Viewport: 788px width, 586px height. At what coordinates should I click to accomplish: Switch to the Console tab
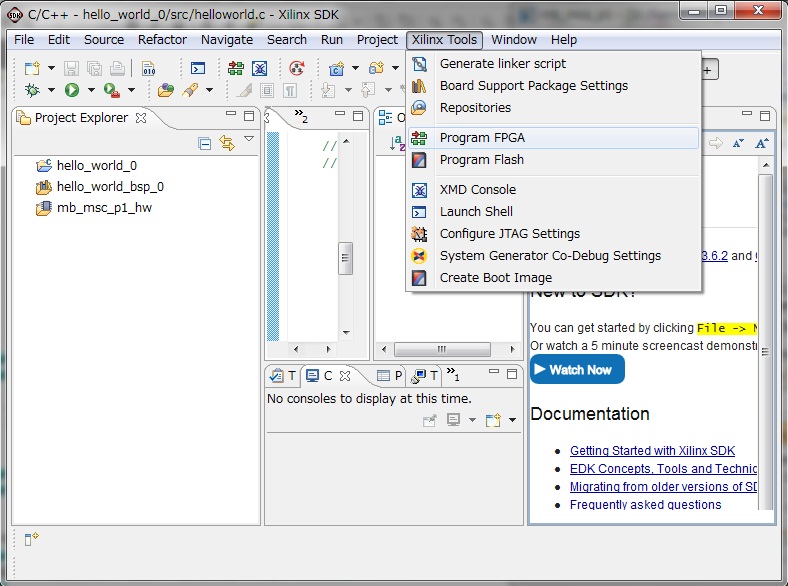point(328,375)
